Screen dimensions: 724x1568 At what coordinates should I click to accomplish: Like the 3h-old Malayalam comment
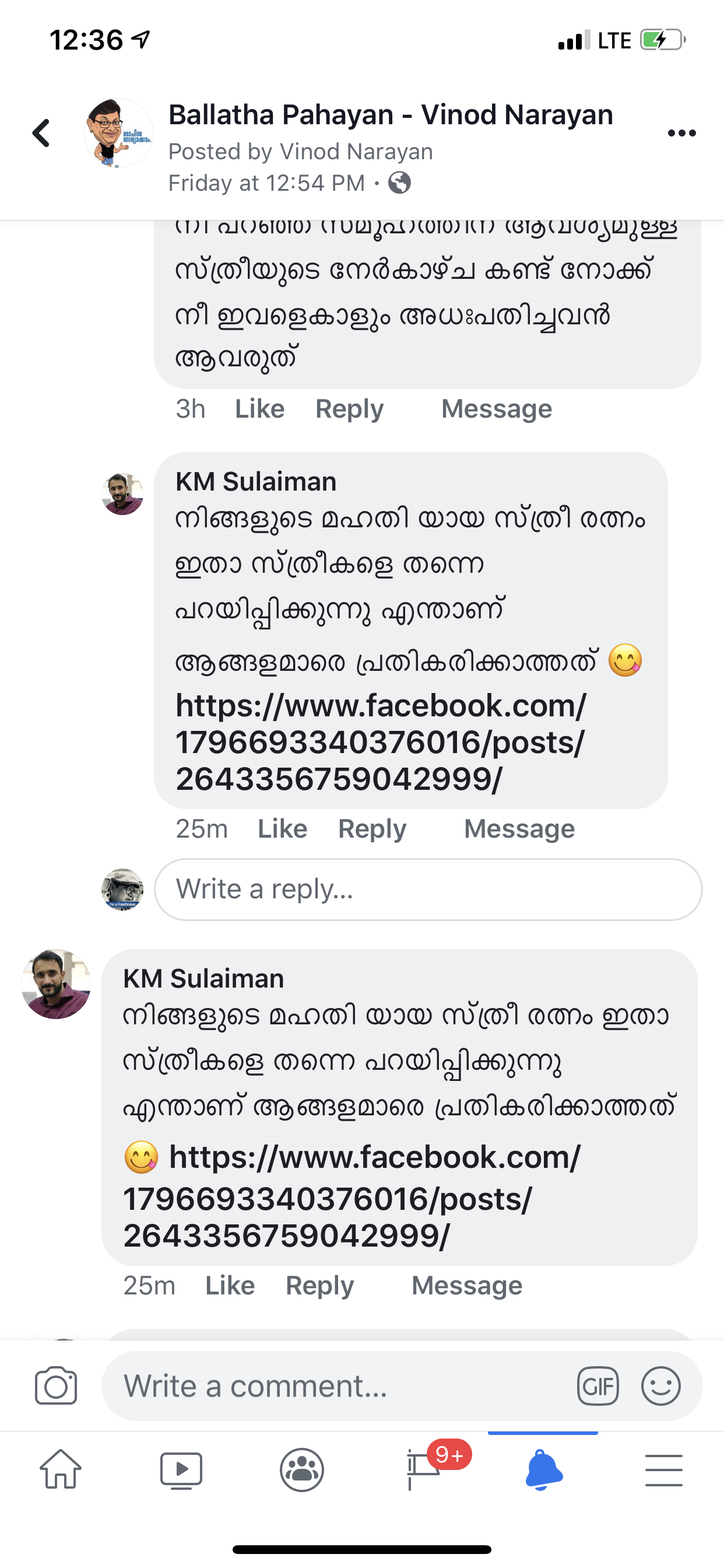point(260,409)
